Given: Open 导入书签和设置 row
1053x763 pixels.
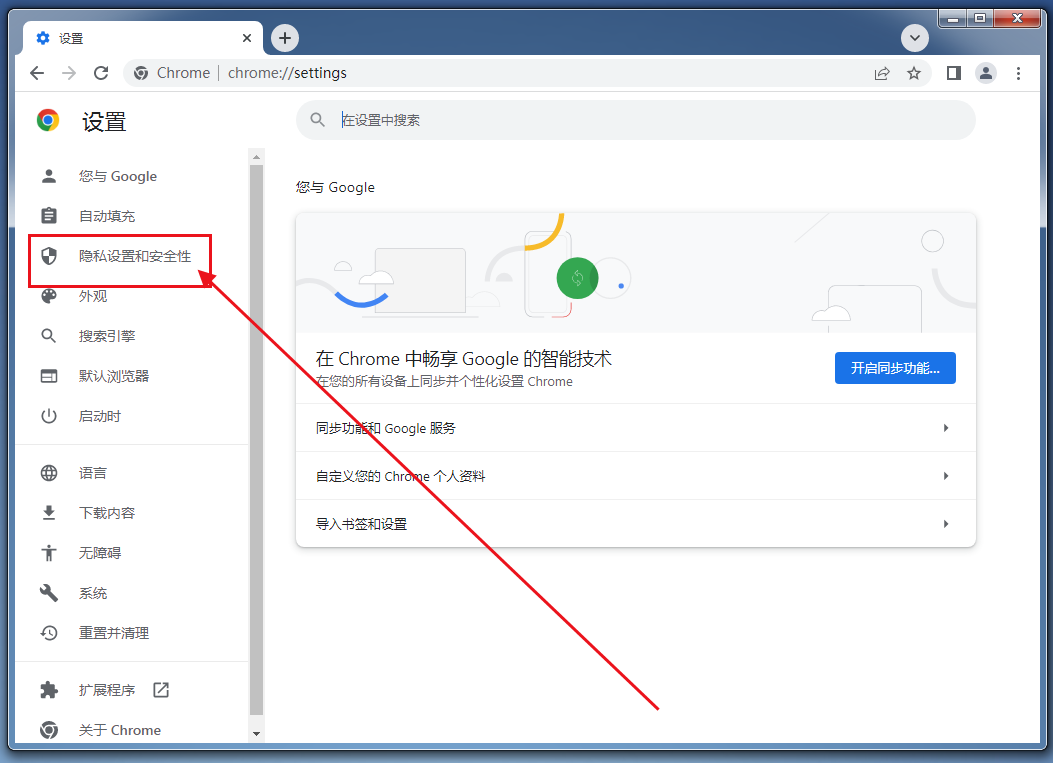Looking at the screenshot, I should click(x=635, y=524).
